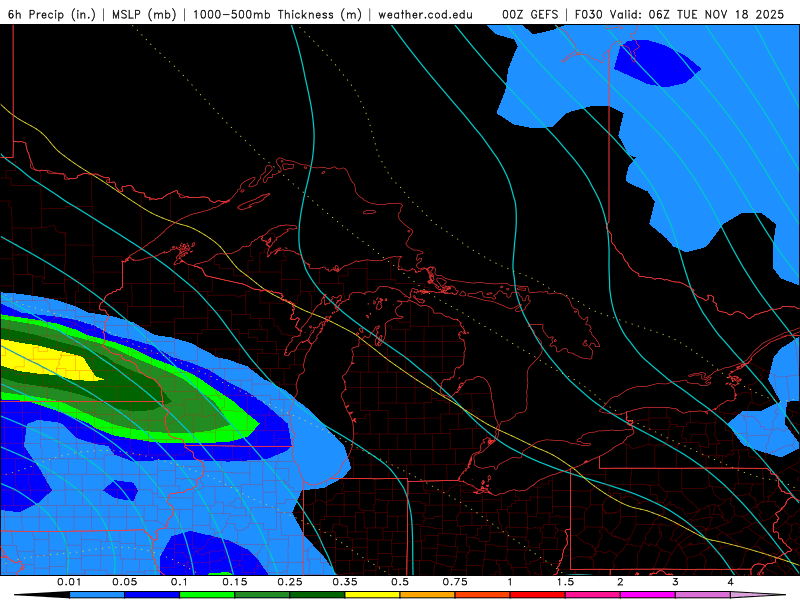Click the 'MSLP (mb)' title label
The image size is (800, 600).
(144, 14)
